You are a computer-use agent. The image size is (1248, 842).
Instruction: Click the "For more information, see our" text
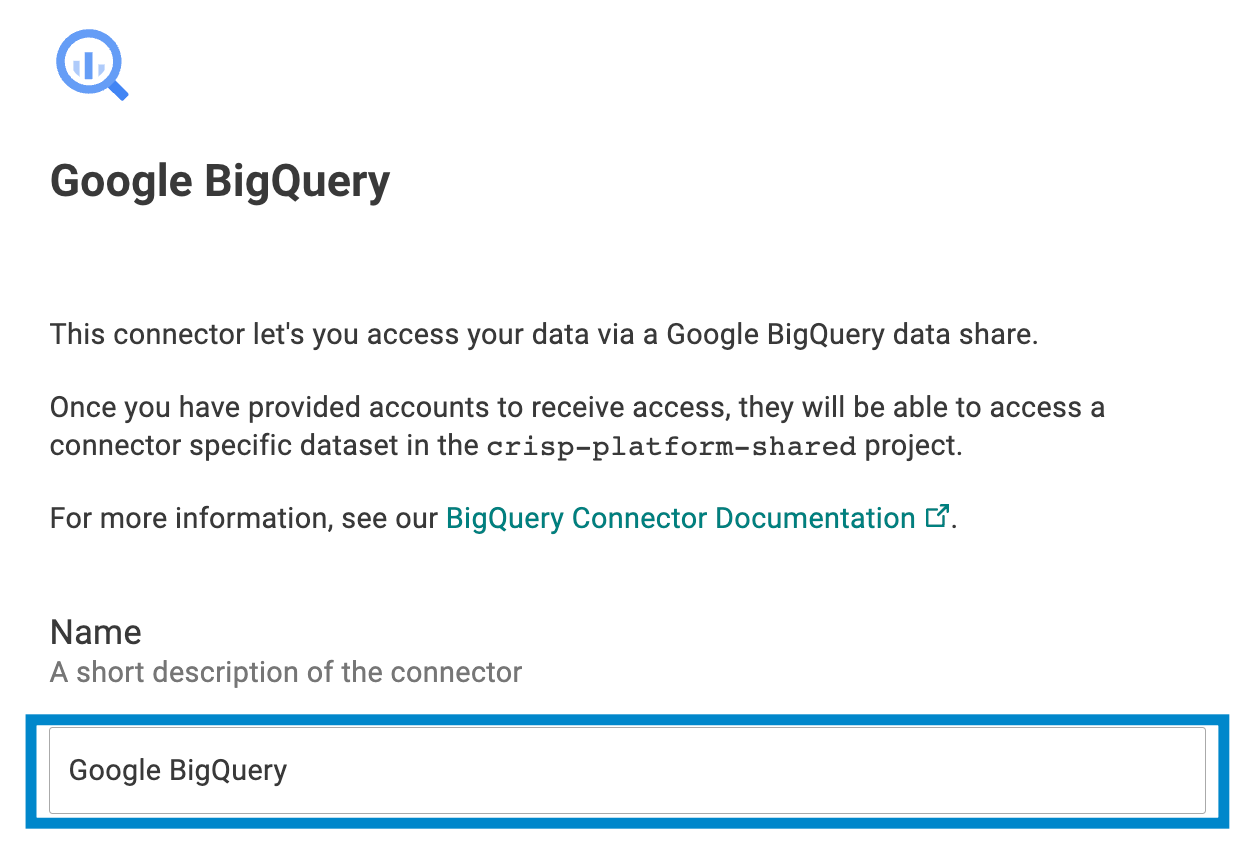click(244, 518)
